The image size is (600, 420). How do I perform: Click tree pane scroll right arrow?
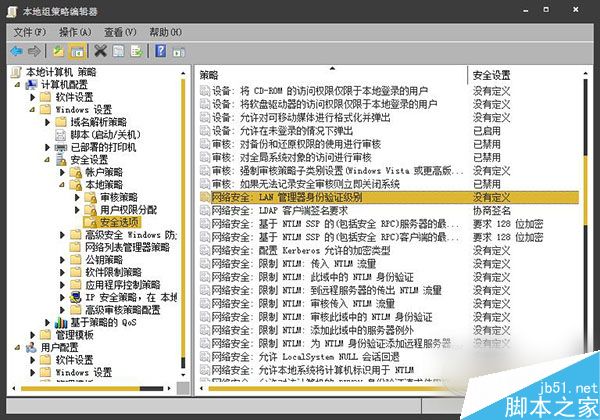tap(169, 389)
